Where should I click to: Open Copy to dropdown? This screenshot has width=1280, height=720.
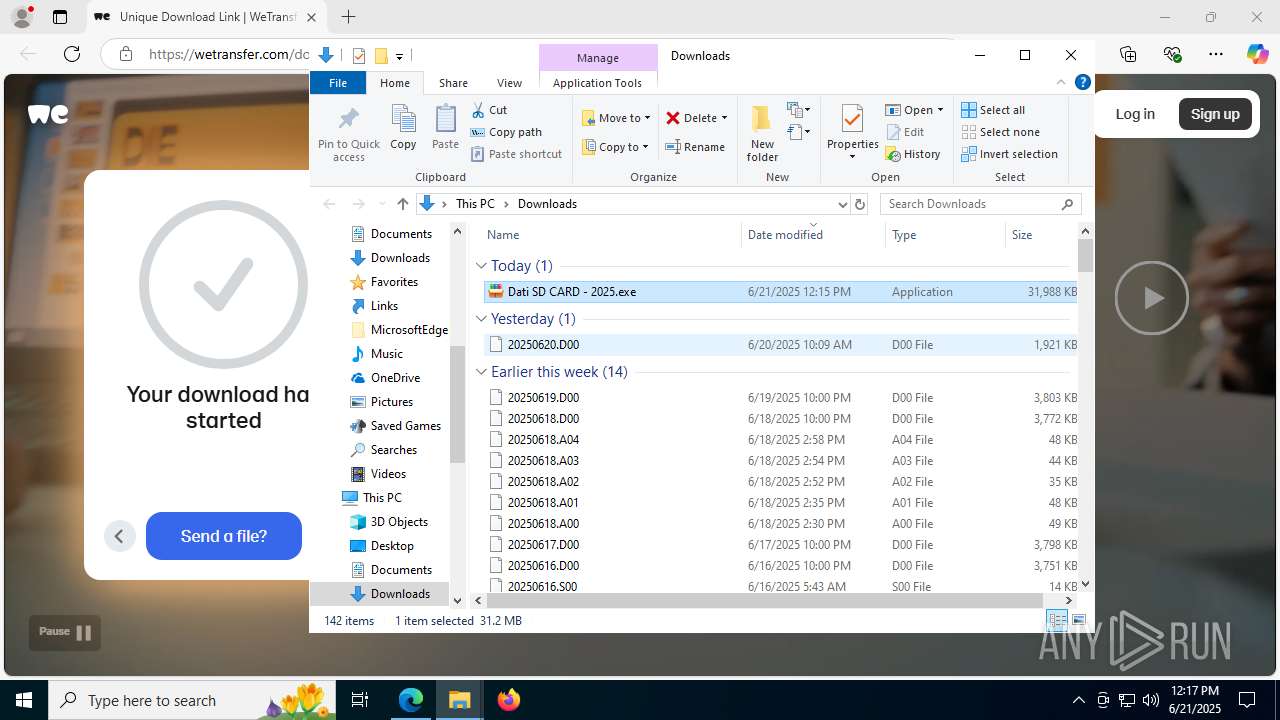[616, 147]
